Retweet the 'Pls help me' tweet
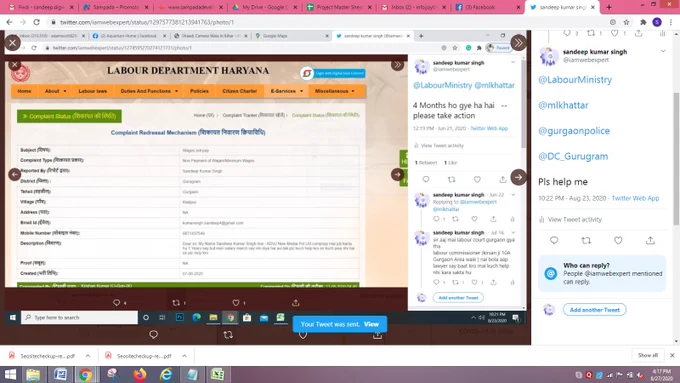The image size is (680, 383). [586, 240]
